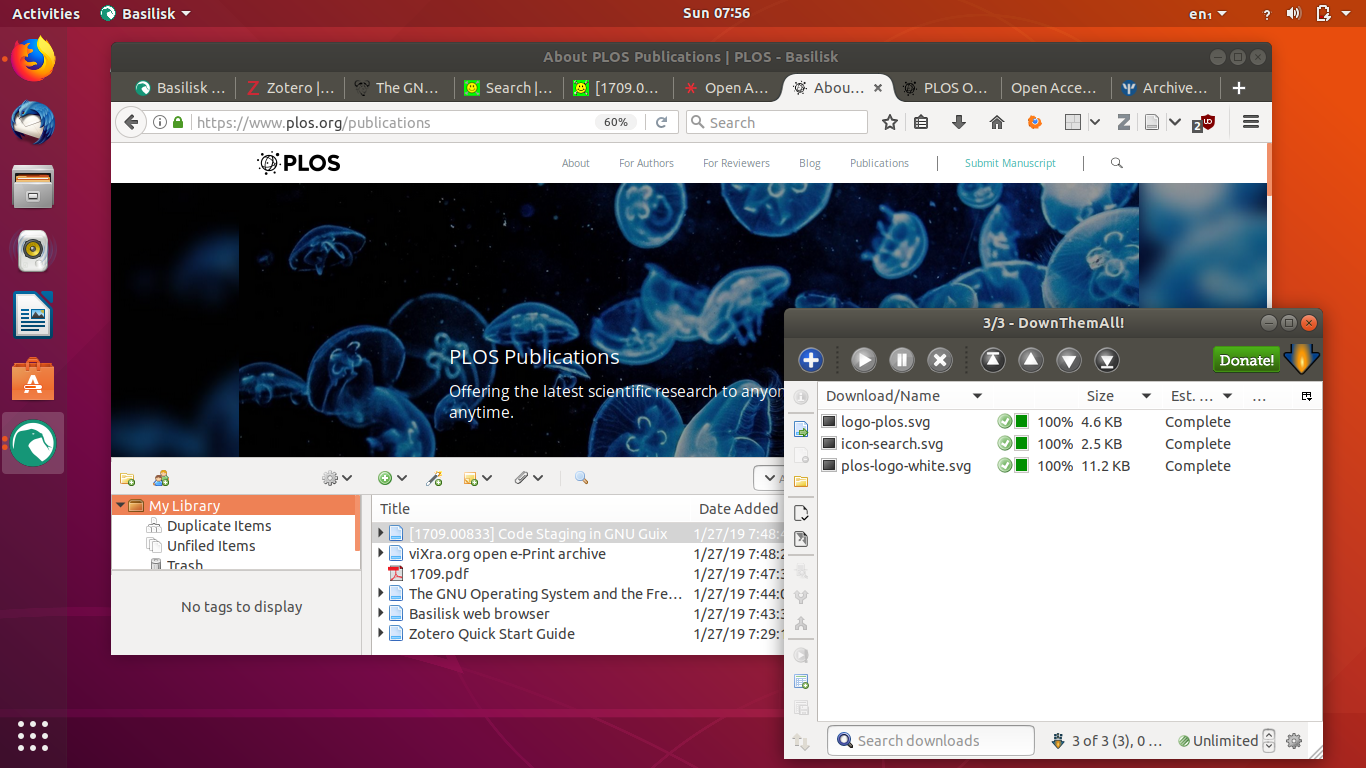Open the For Reviewers link
Viewport: 1366px width, 768px height.
[736, 163]
